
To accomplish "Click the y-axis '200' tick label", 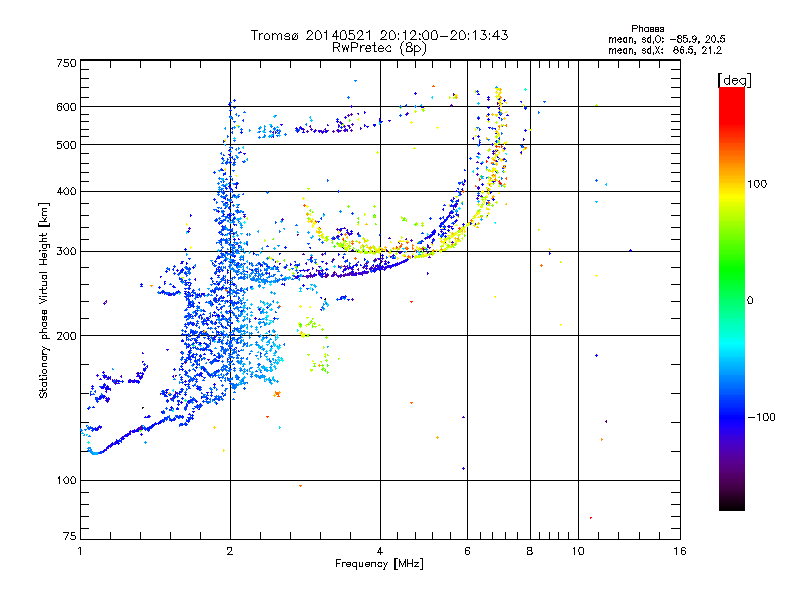I will click(66, 336).
